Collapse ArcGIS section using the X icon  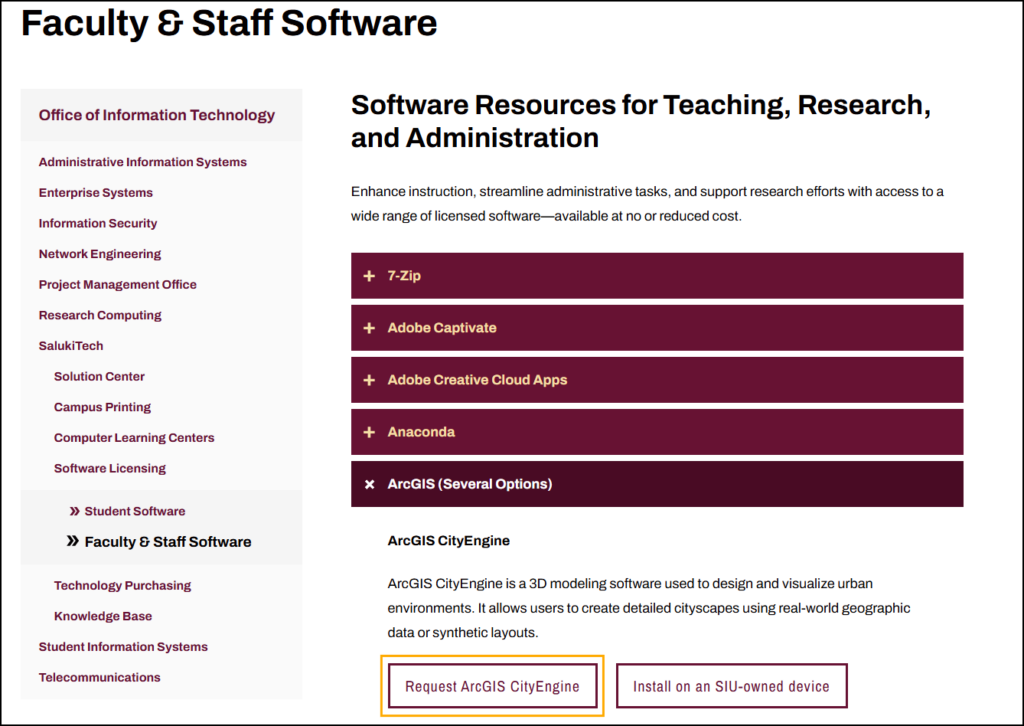[x=369, y=484]
